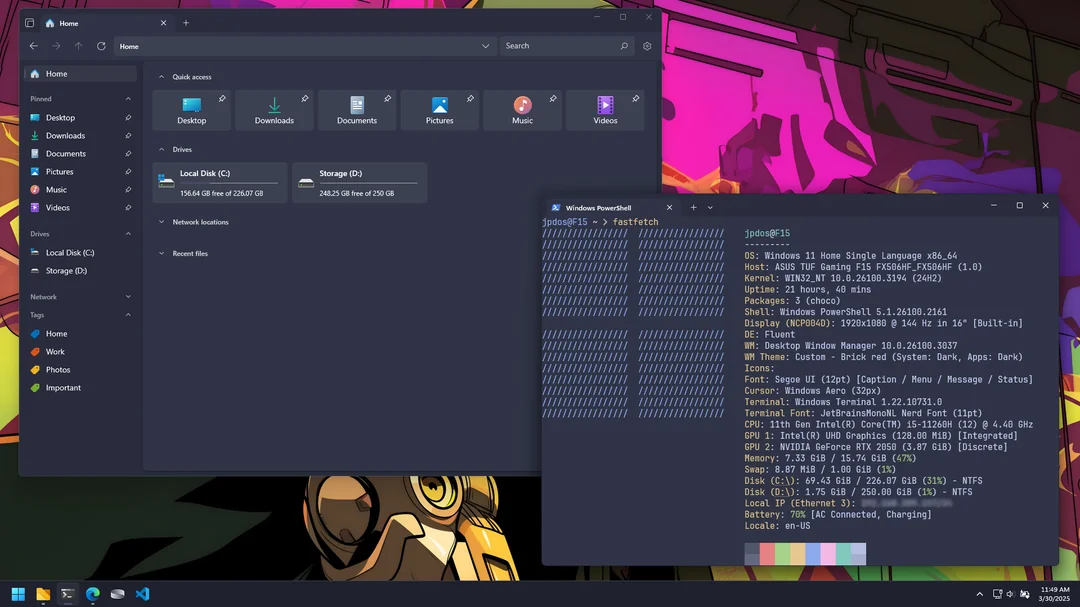Select the Home tag
This screenshot has height=607, width=1080.
point(80,333)
